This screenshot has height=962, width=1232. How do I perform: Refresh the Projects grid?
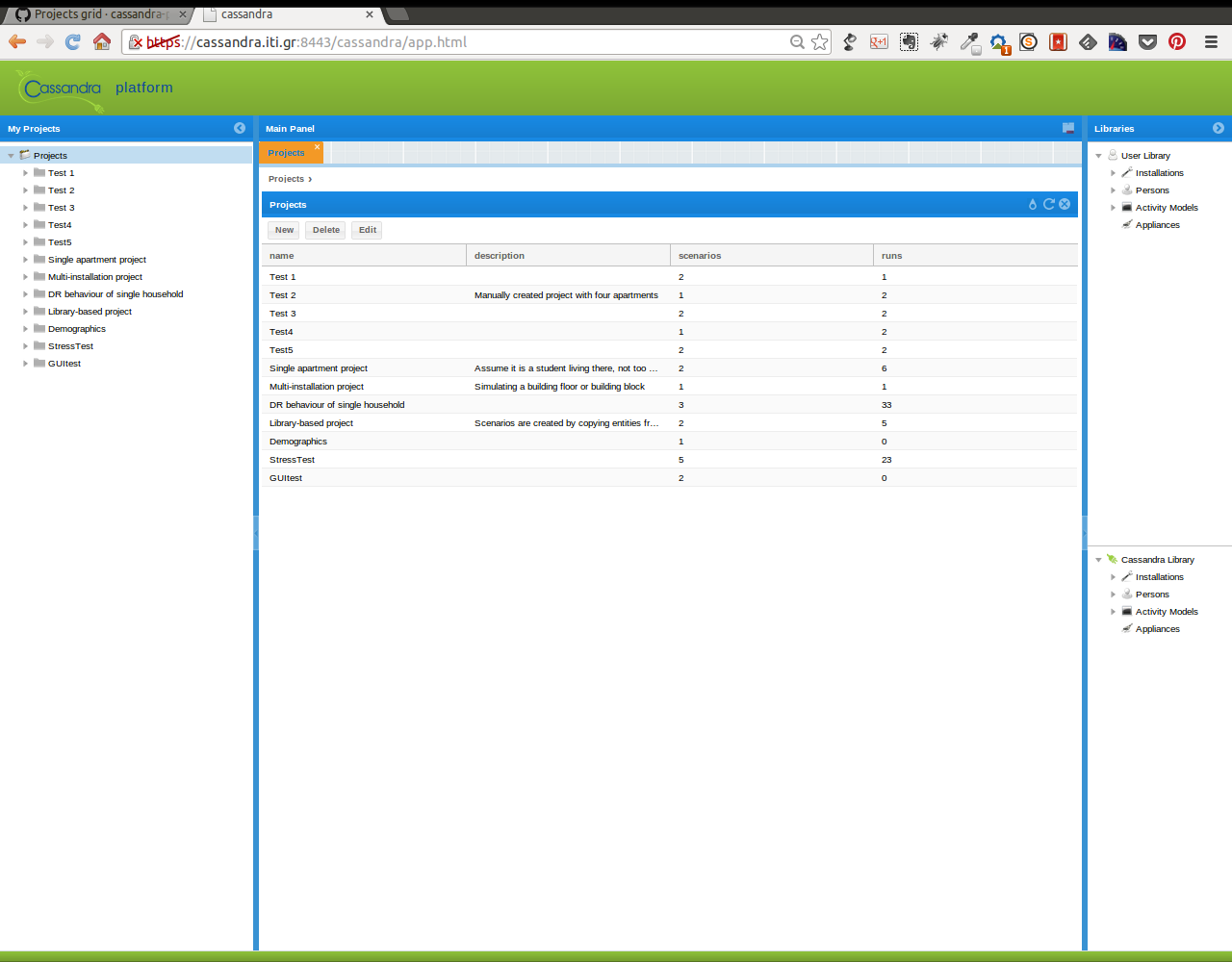[1049, 204]
